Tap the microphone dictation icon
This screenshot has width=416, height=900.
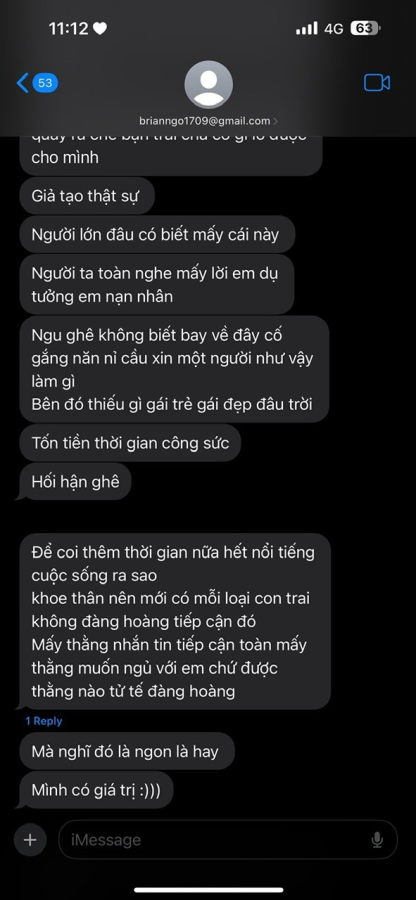(x=377, y=840)
